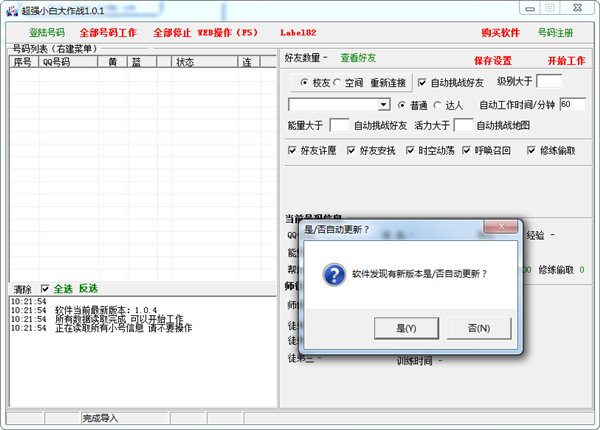Click the 状态 column header

point(205,62)
